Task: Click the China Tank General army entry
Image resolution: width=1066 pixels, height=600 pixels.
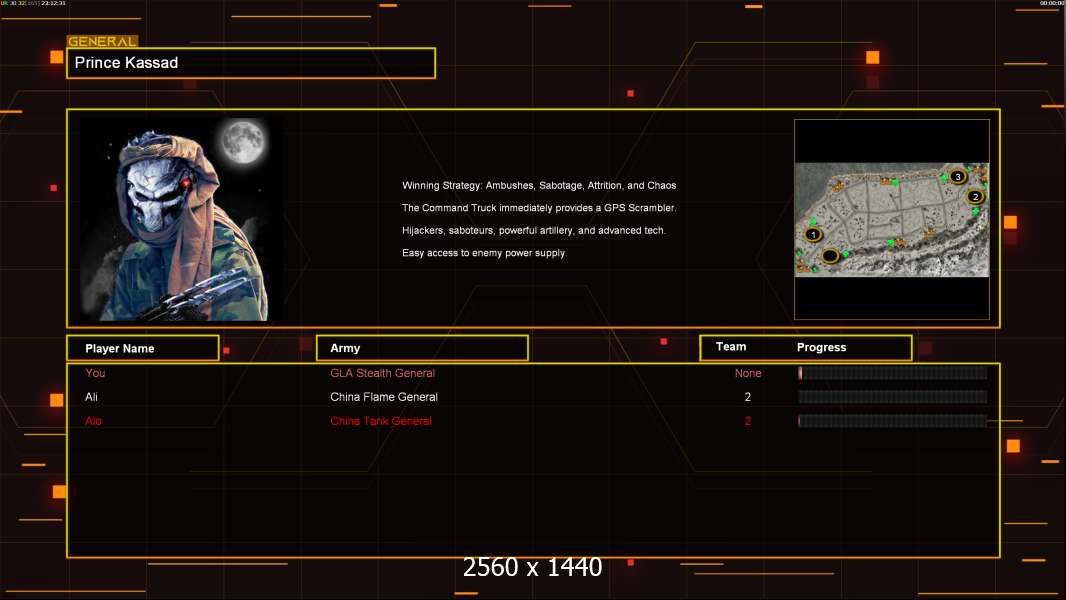Action: click(381, 421)
